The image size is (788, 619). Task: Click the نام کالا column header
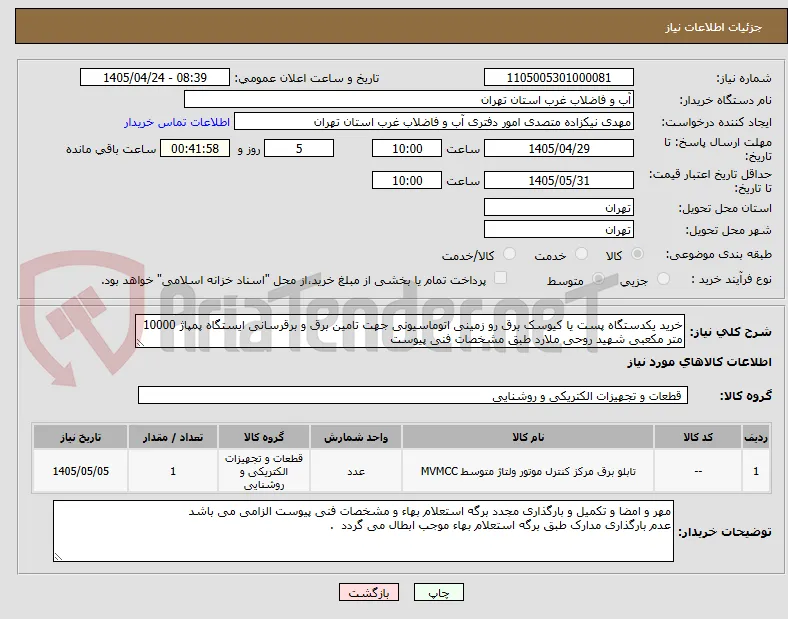click(x=528, y=437)
